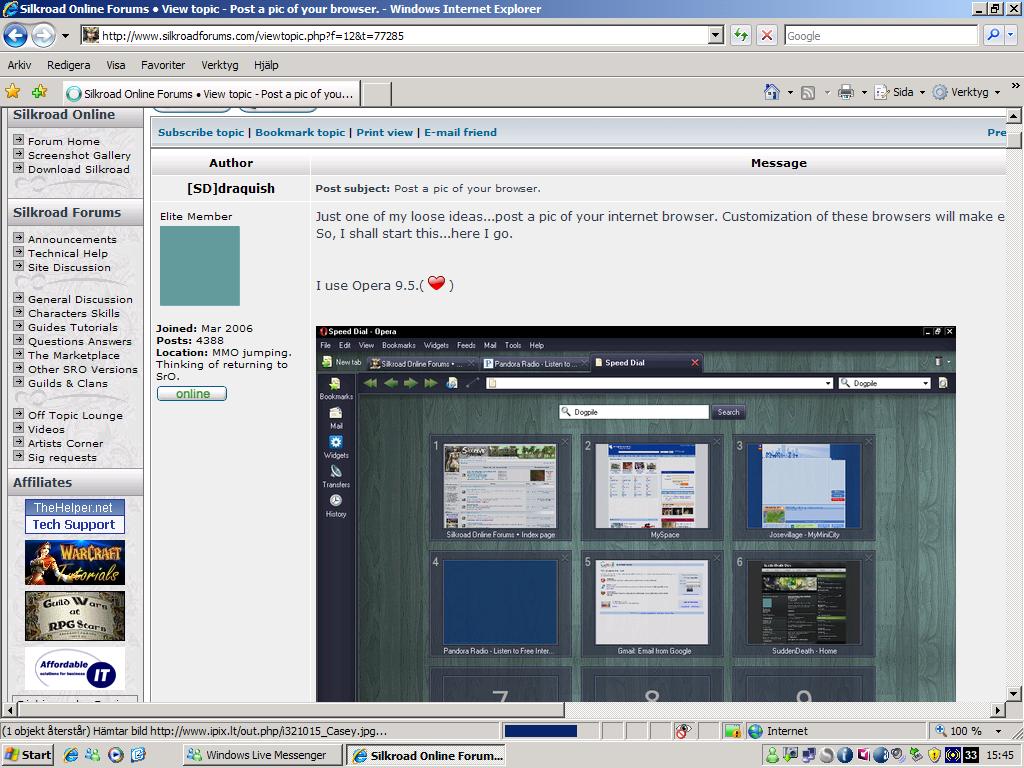Click the browser Back arrow button
This screenshot has height=768, width=1024.
pos(16,36)
